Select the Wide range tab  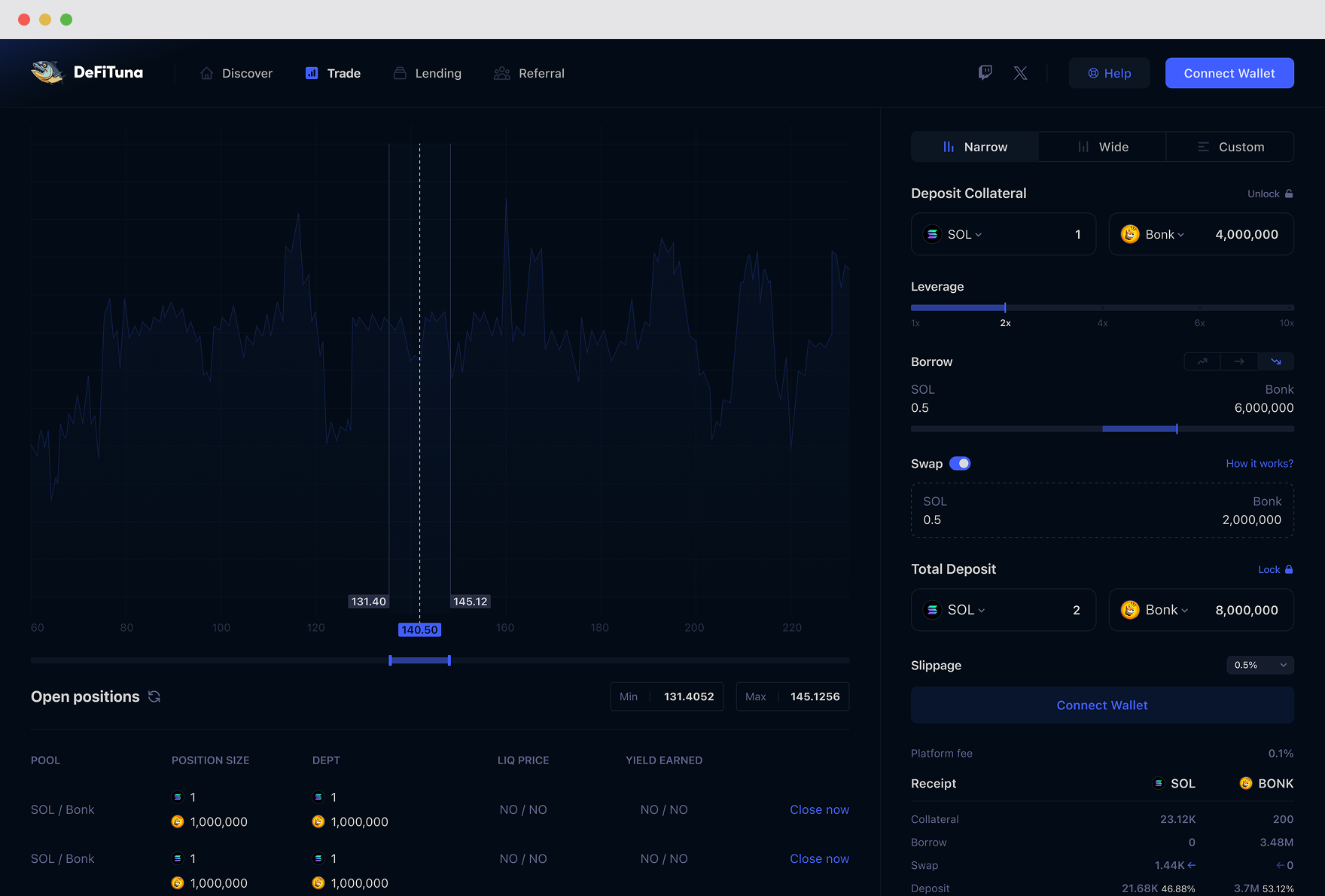[x=1102, y=147]
